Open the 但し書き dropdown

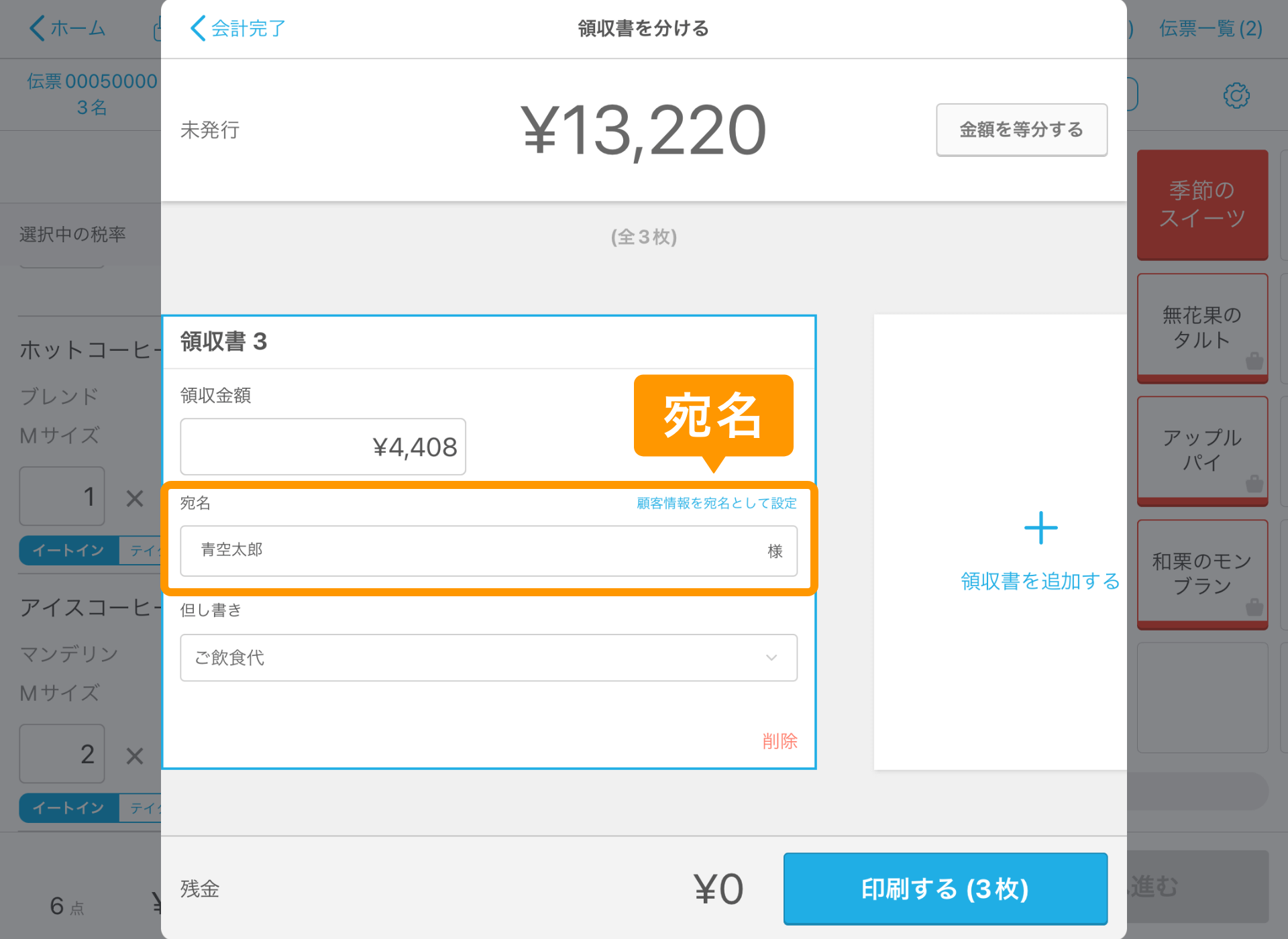490,657
